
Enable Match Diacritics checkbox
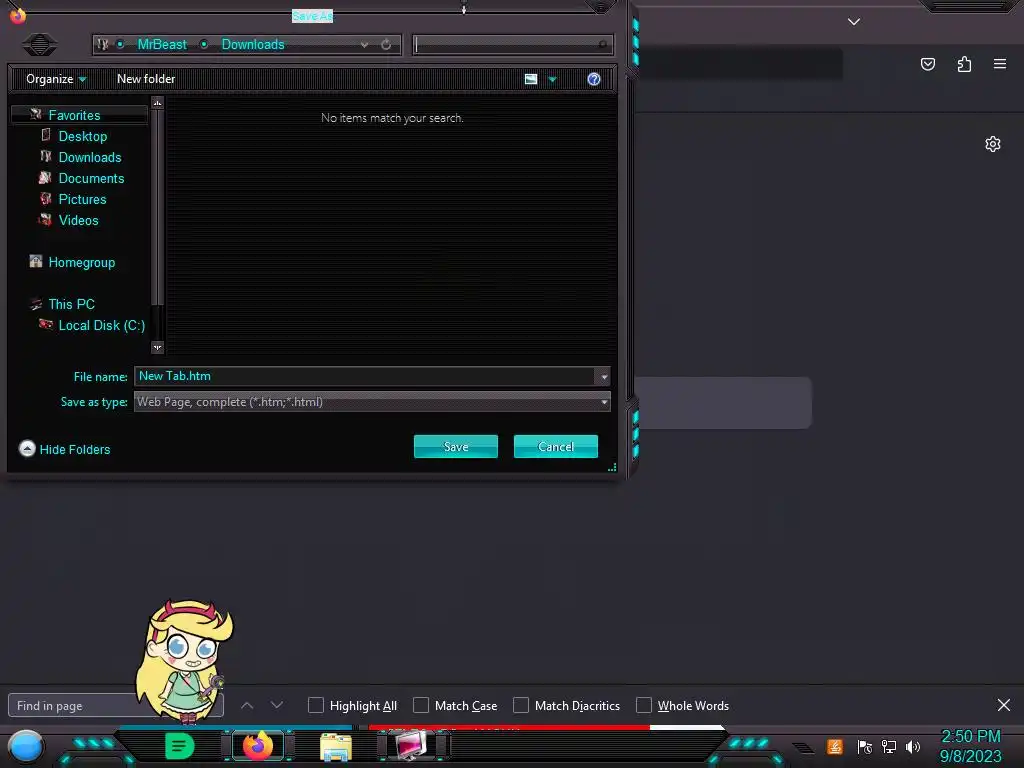pos(520,705)
